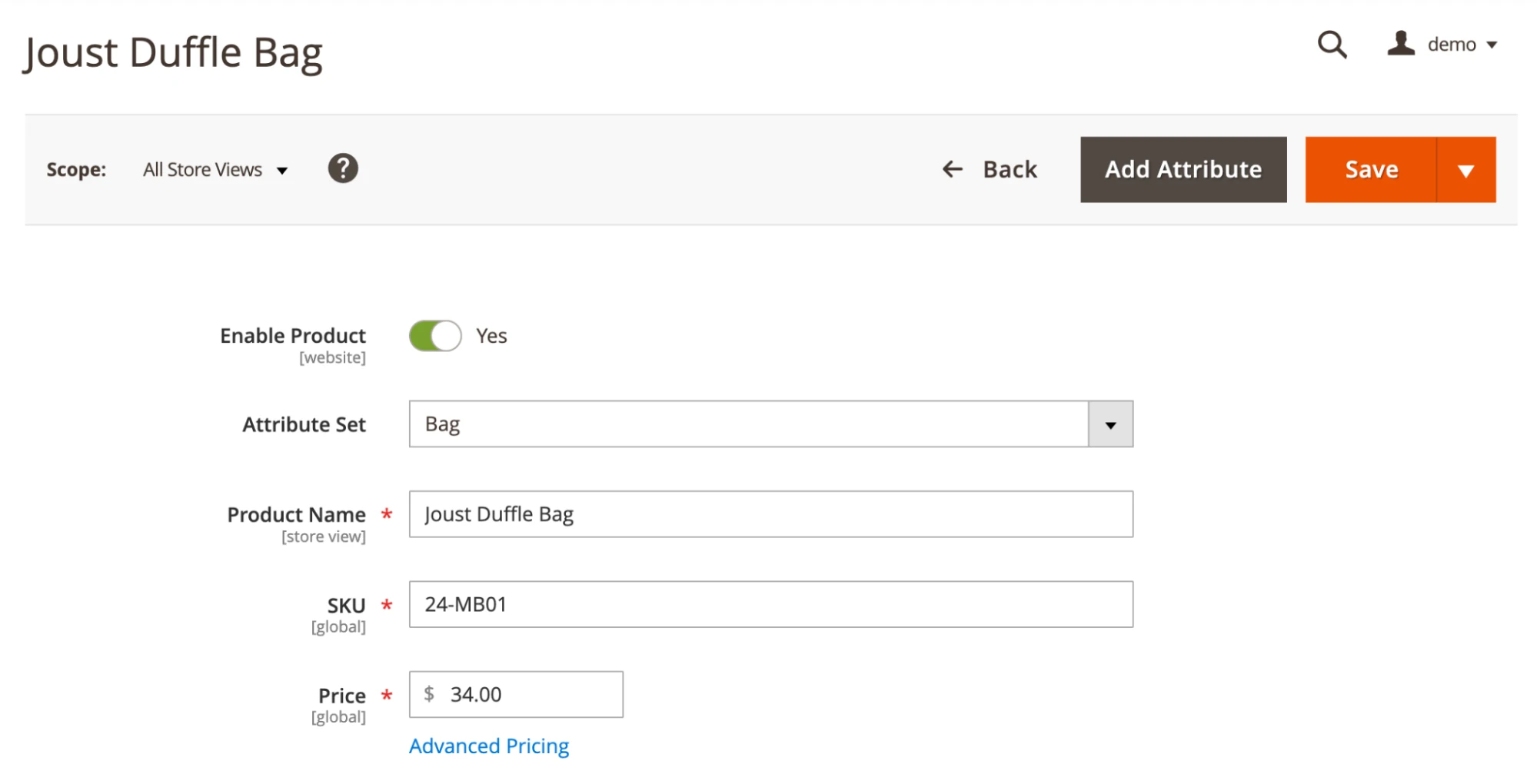This screenshot has height=784, width=1537.
Task: Expand the Save options arrow
Action: coord(1465,170)
